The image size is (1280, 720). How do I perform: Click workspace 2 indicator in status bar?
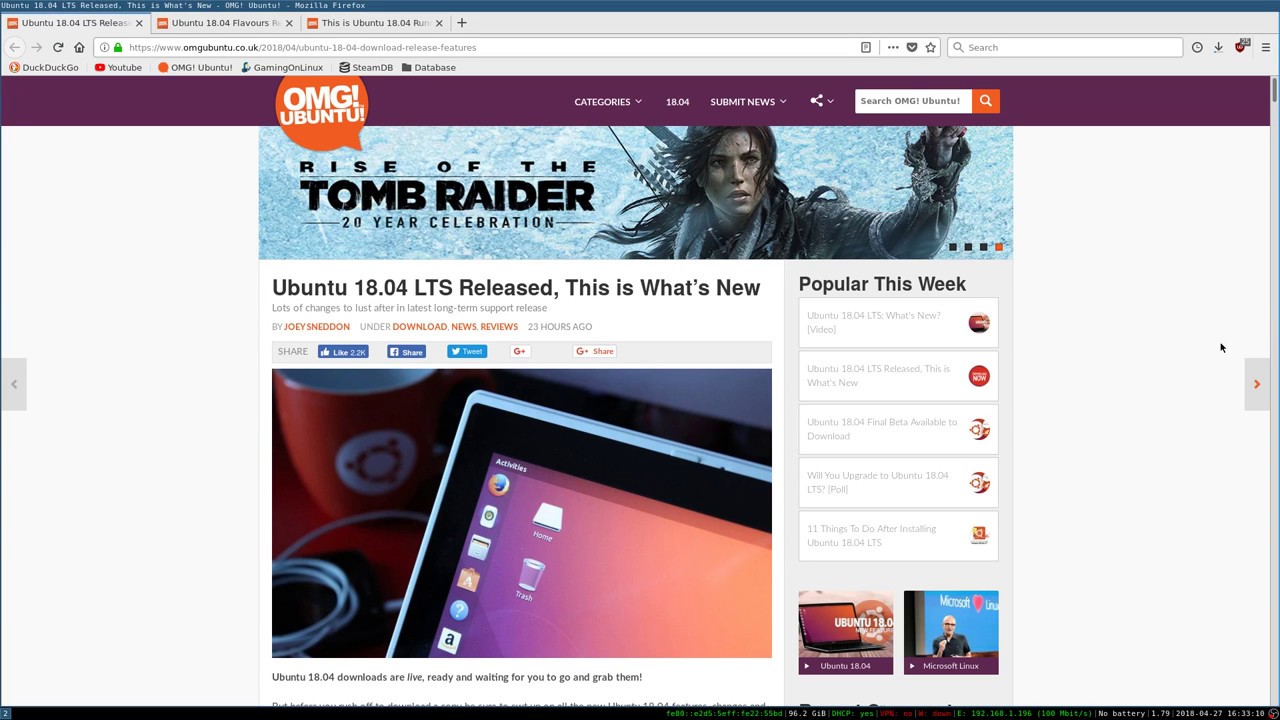[5, 713]
